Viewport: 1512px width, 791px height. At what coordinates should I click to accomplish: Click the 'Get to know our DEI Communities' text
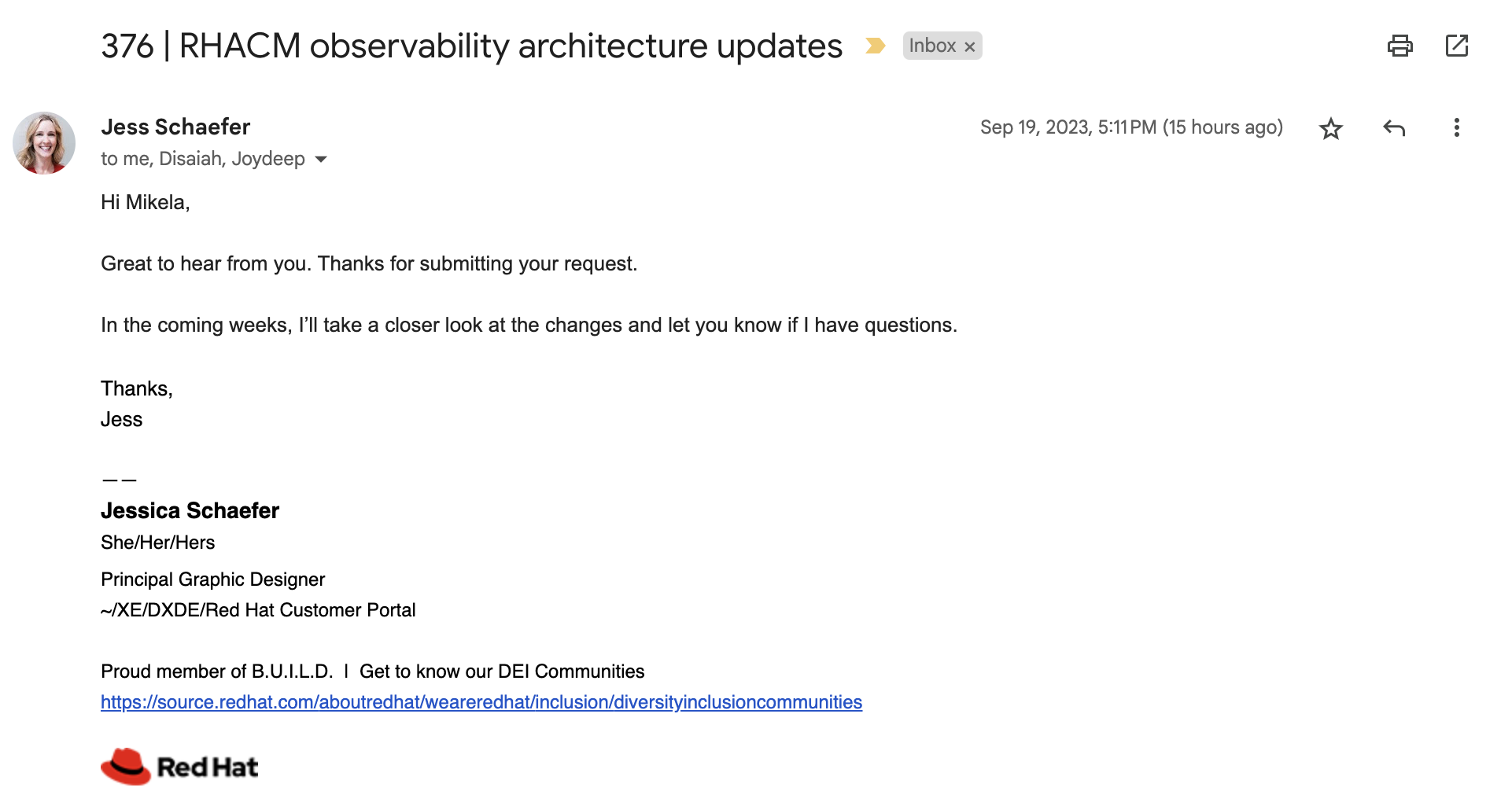pyautogui.click(x=501, y=671)
